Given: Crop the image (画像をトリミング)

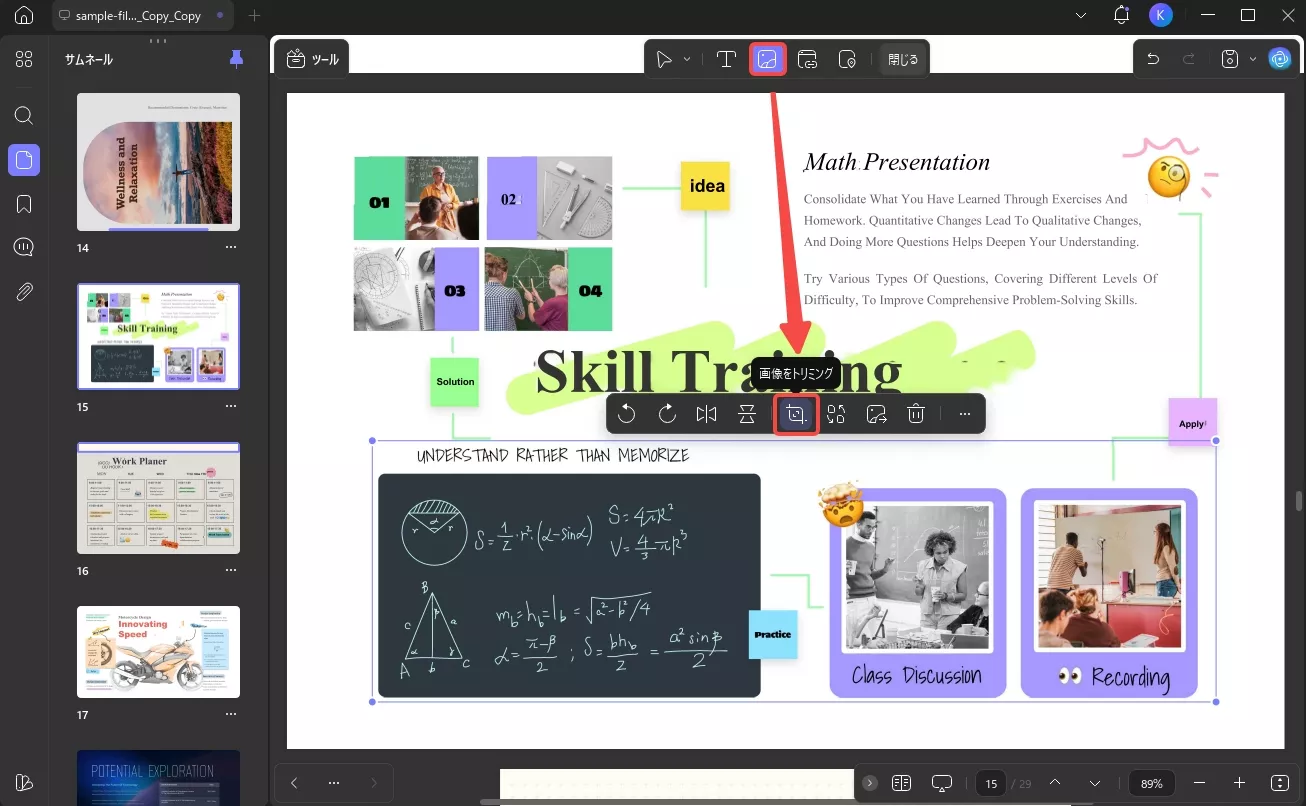Looking at the screenshot, I should tap(797, 414).
